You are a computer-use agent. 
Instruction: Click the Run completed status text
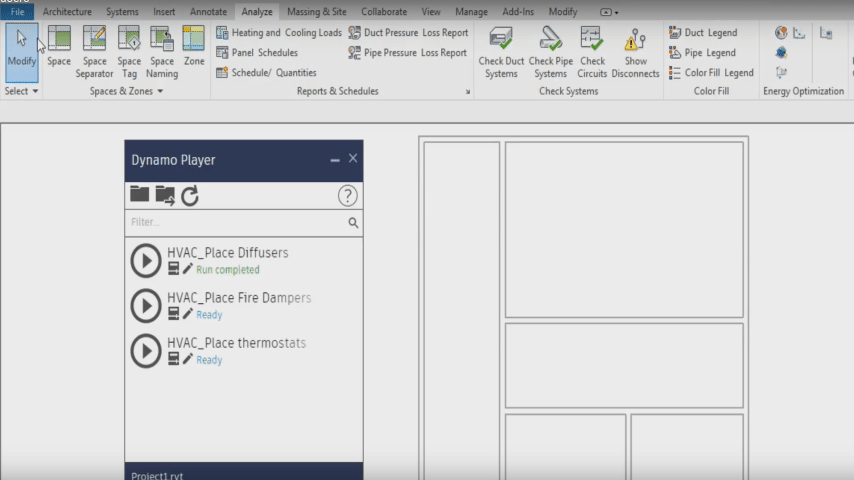click(228, 270)
